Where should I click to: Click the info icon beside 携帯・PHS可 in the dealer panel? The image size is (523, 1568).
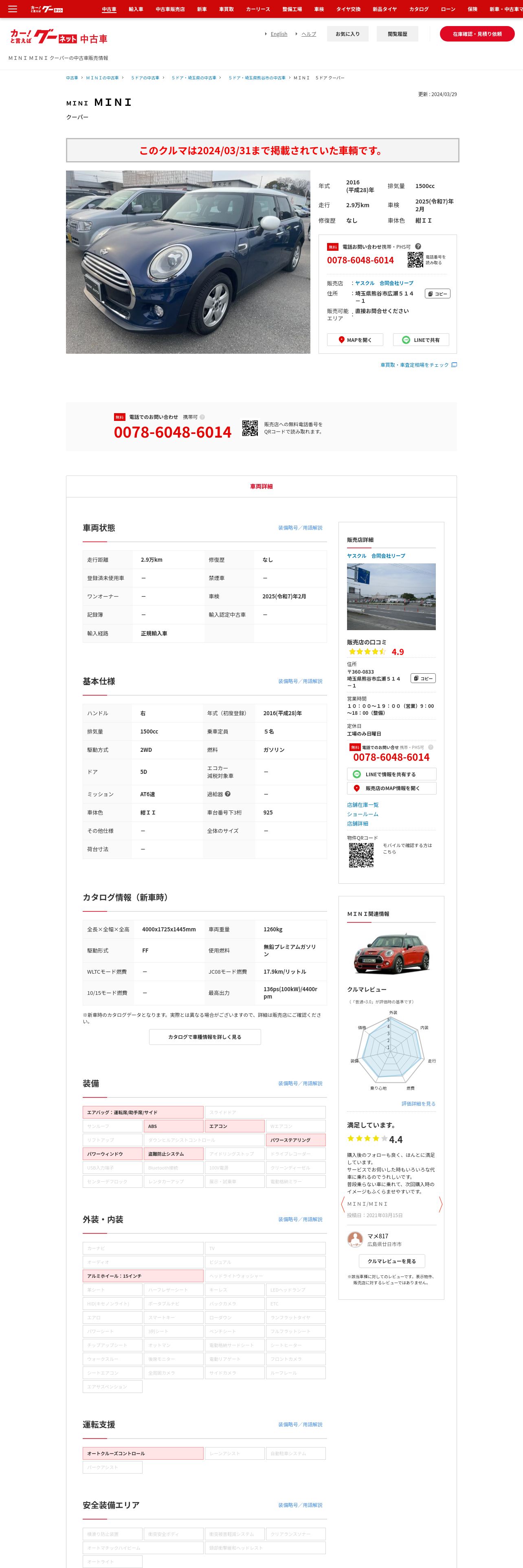tap(431, 747)
